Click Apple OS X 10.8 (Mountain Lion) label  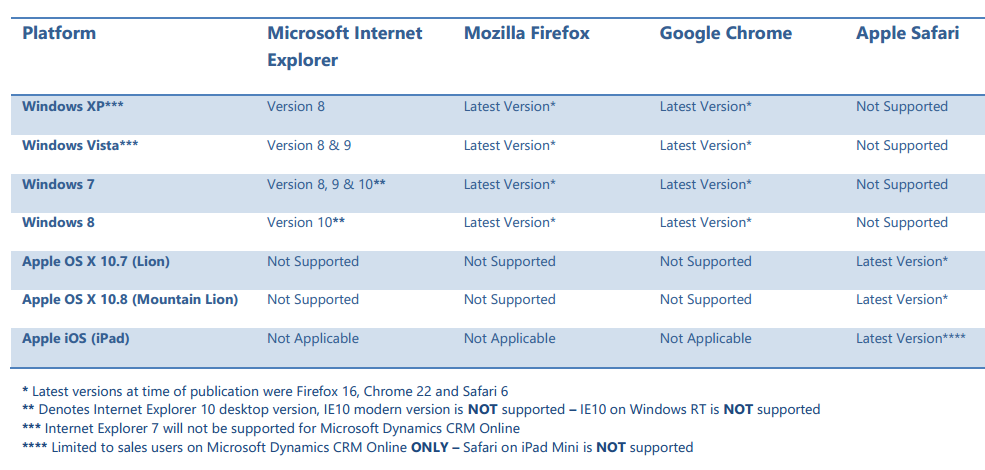[x=130, y=299]
